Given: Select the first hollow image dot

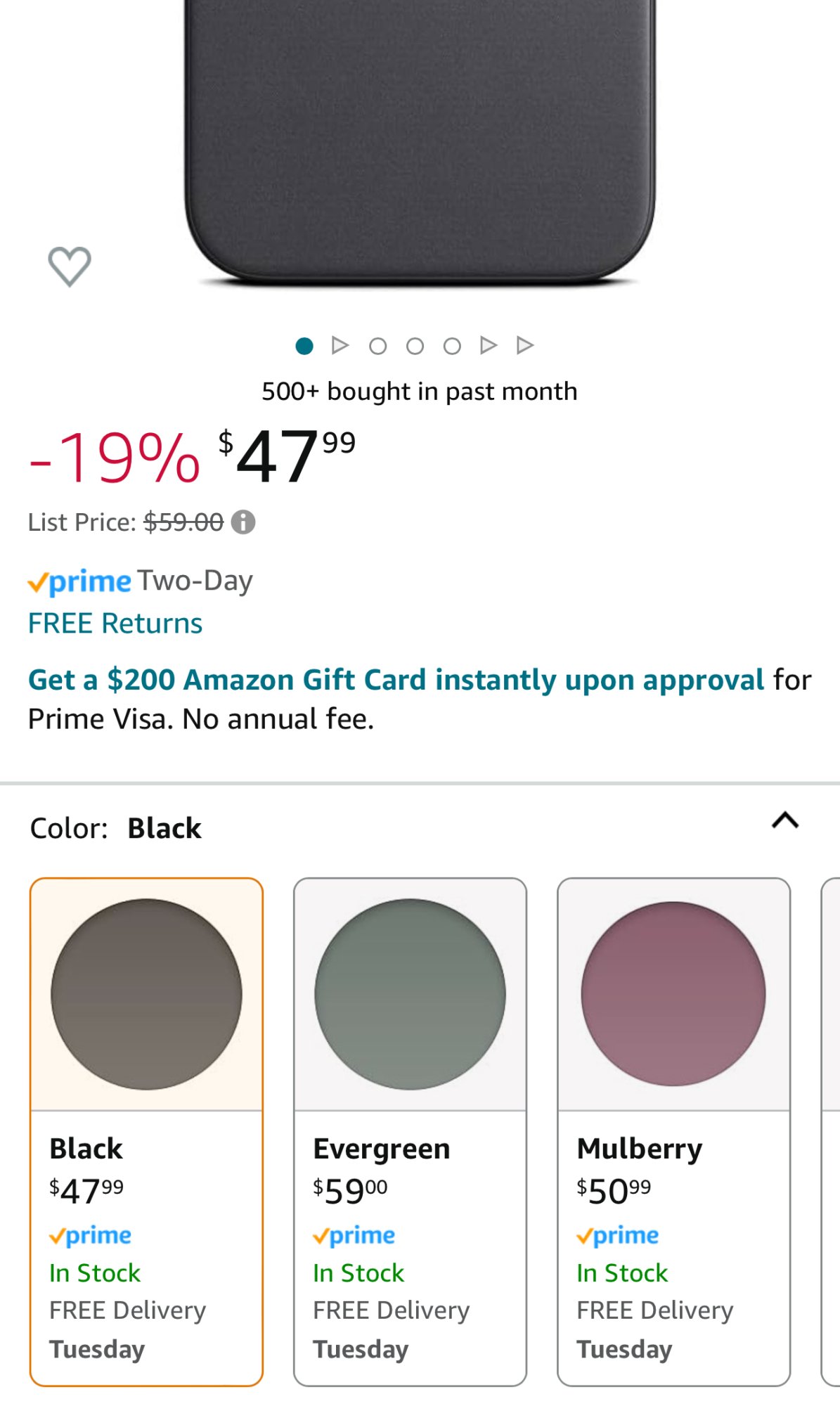Looking at the screenshot, I should point(378,346).
